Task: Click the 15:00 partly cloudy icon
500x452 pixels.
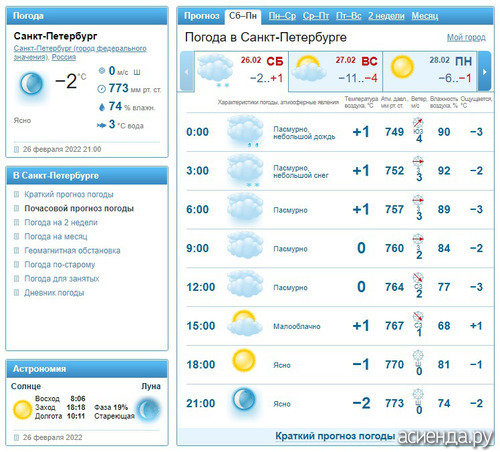Action: coord(245,323)
